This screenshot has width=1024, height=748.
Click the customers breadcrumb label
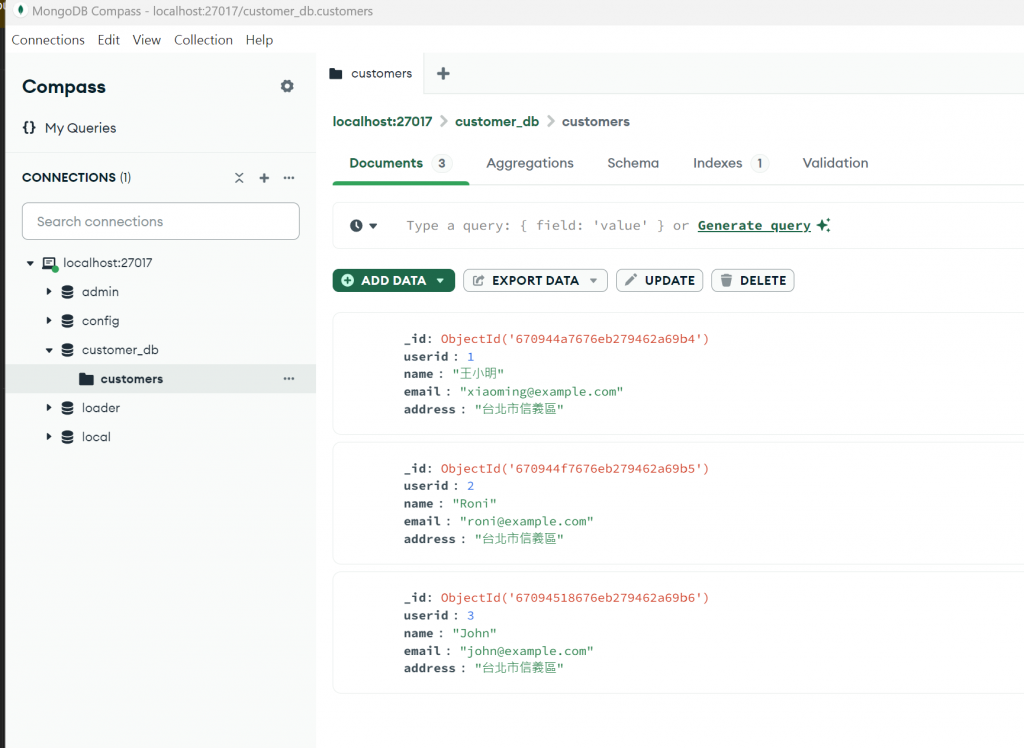(596, 122)
